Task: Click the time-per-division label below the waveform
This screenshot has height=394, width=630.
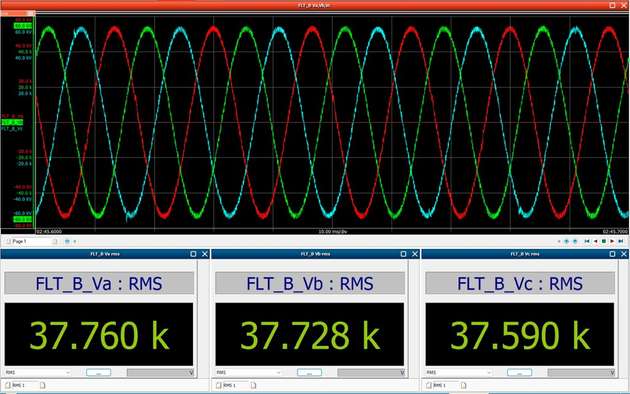Action: click(x=333, y=232)
